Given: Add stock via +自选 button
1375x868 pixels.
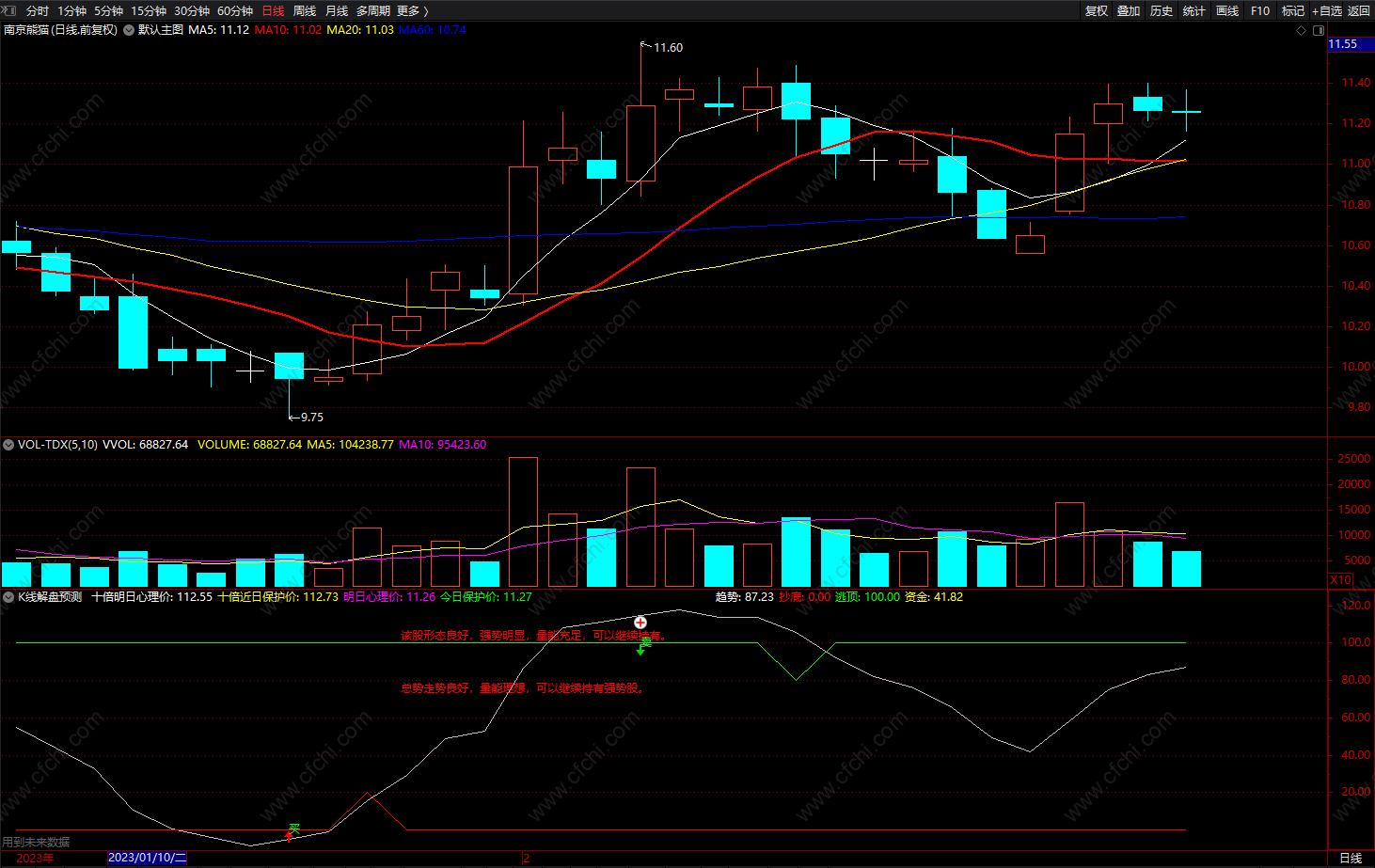Looking at the screenshot, I should [x=1327, y=10].
